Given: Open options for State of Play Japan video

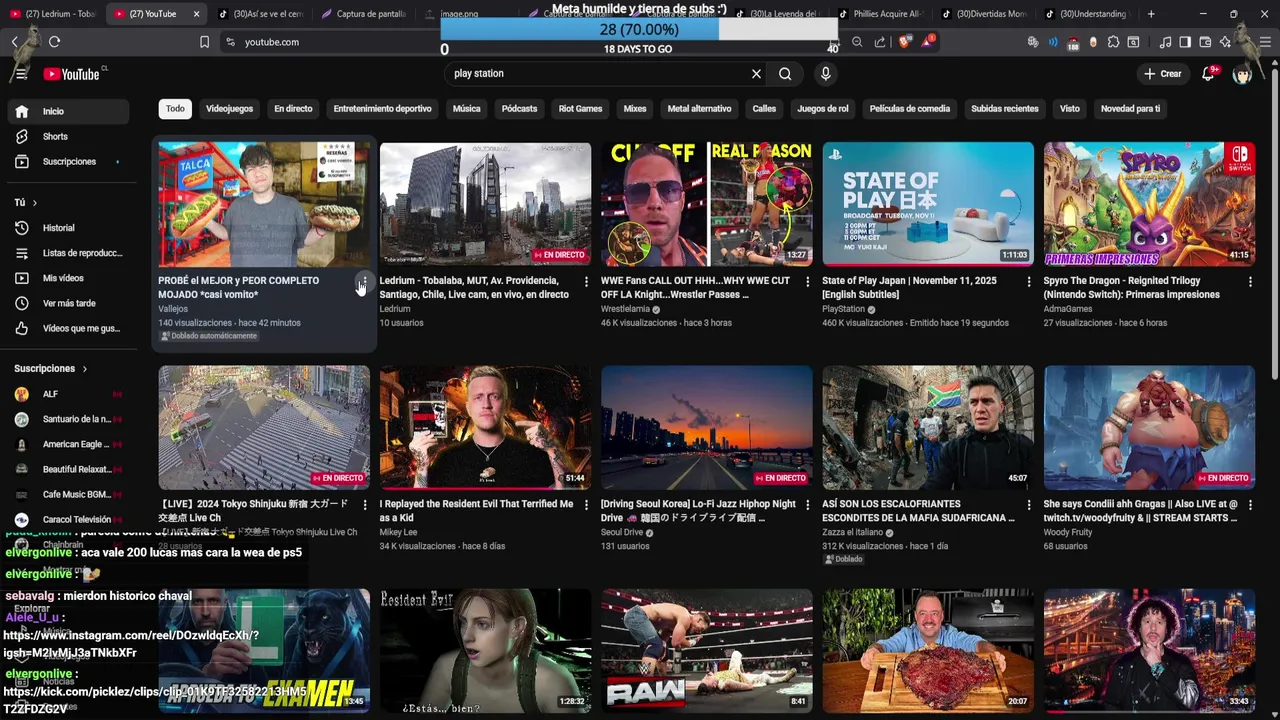Looking at the screenshot, I should (1028, 282).
